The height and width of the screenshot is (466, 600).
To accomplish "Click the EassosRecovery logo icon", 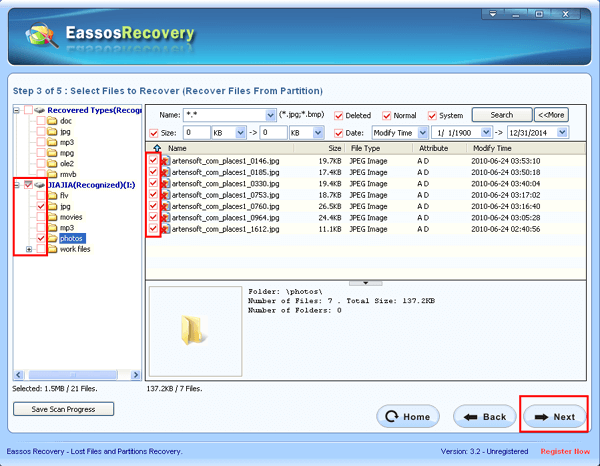I will pos(41,35).
